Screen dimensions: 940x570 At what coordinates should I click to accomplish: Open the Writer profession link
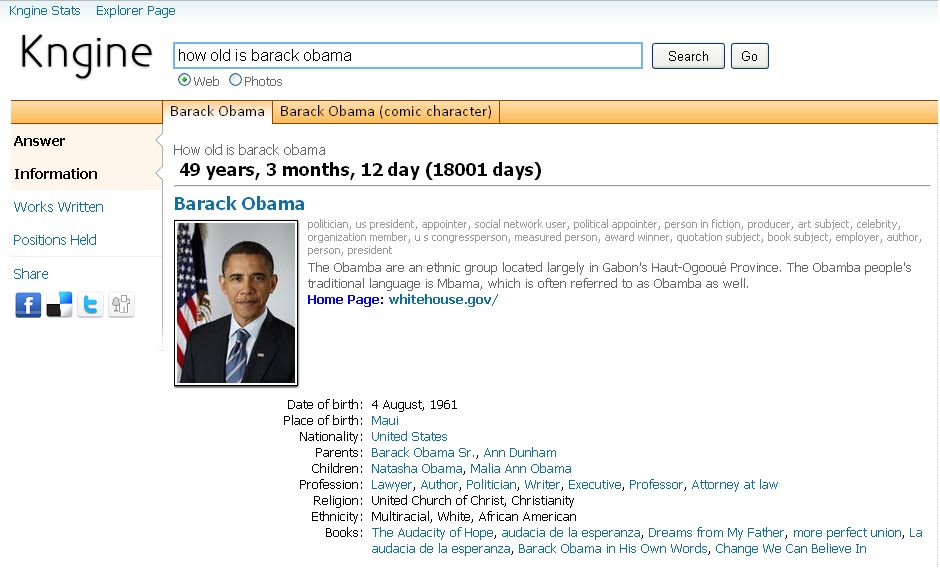coord(542,485)
